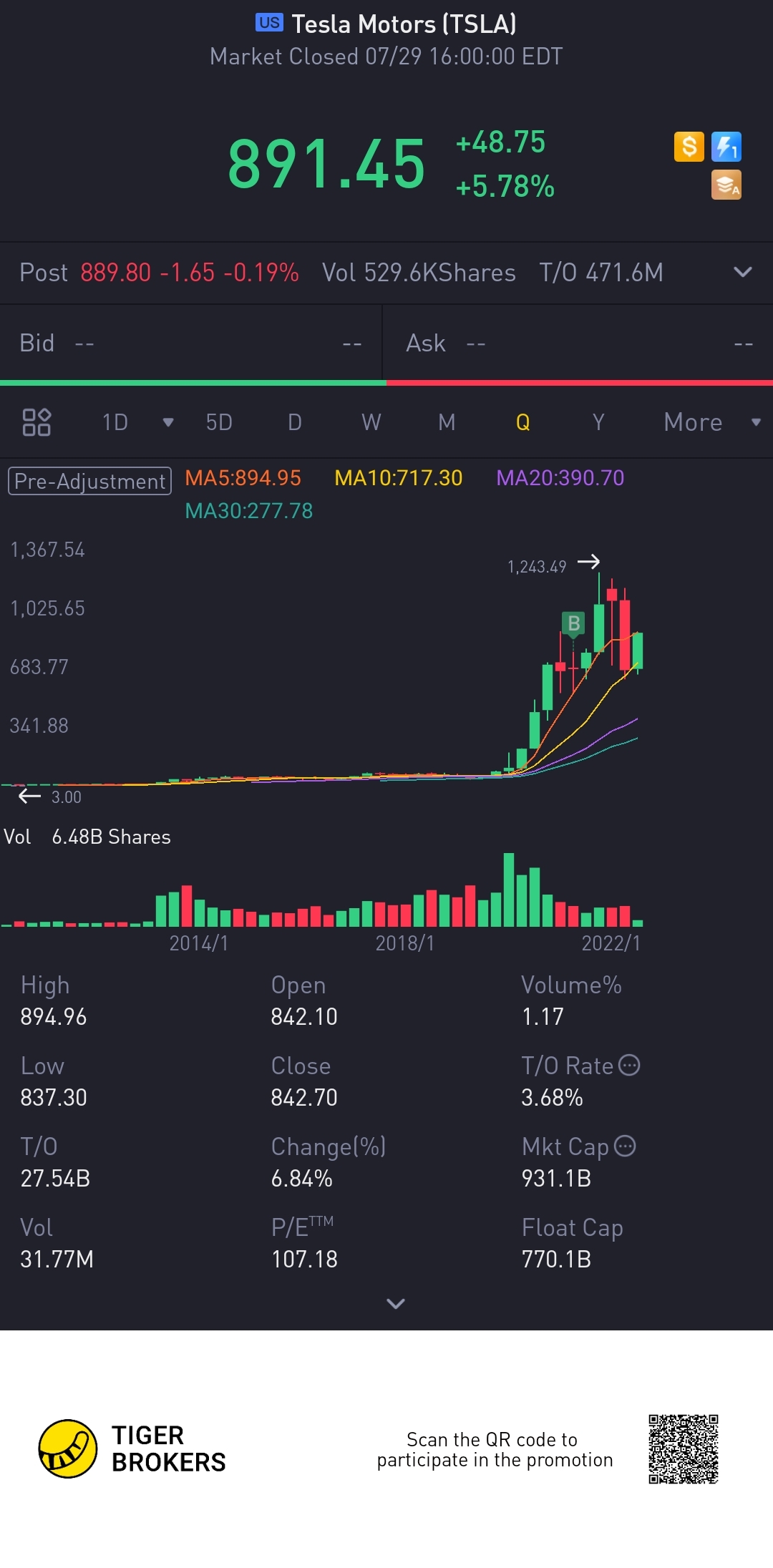Expand more stock statistics chevron
The image size is (773, 1568).
click(x=396, y=1303)
